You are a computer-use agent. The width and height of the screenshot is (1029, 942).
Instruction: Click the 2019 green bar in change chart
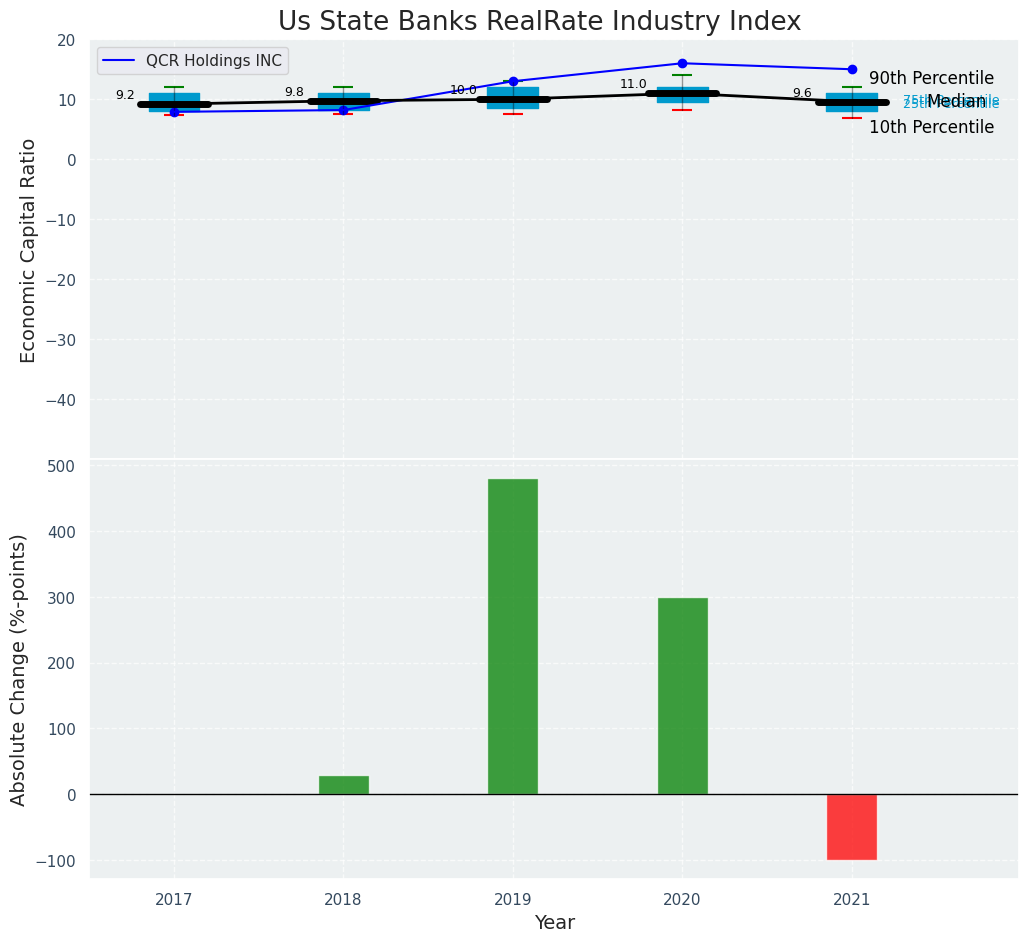(x=513, y=637)
